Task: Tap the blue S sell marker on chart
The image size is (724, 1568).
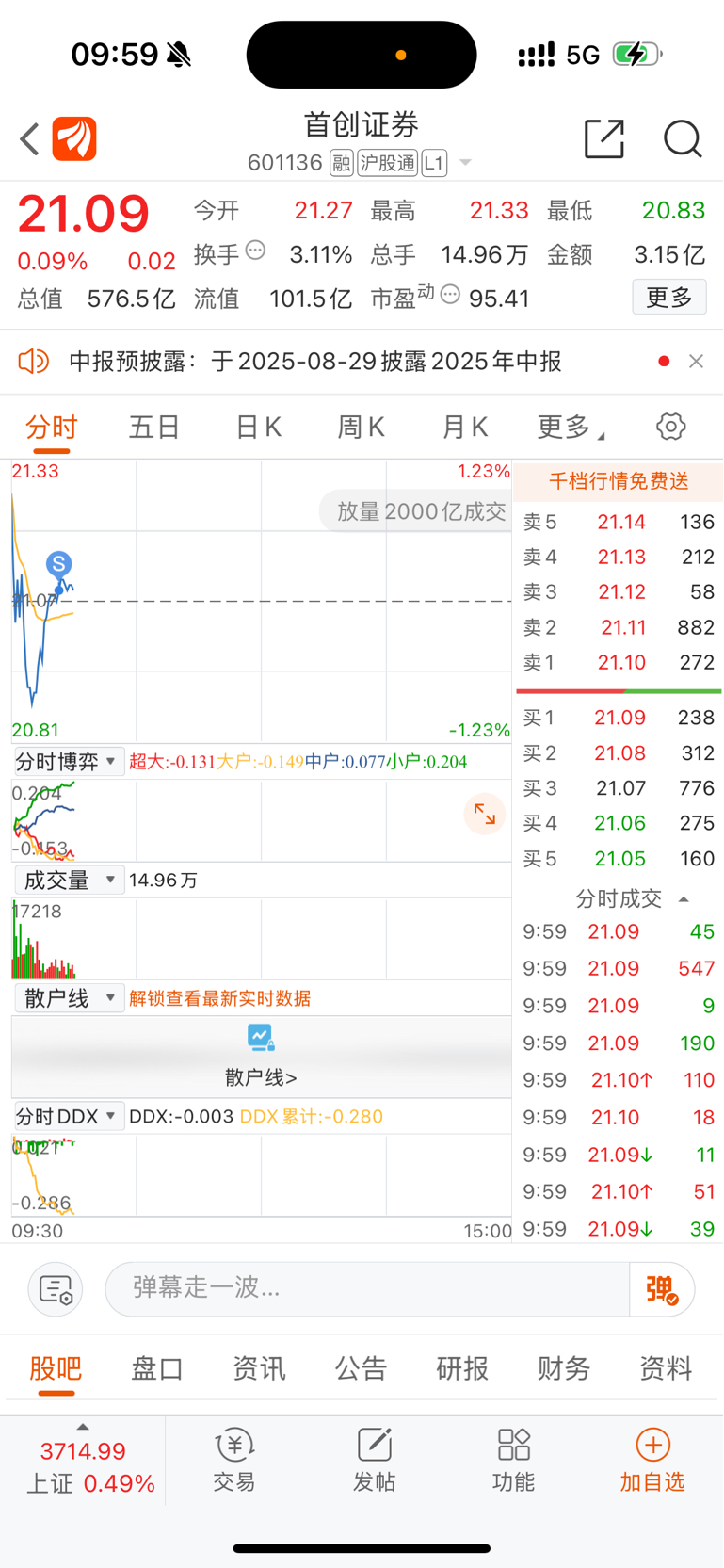Action: [x=59, y=564]
